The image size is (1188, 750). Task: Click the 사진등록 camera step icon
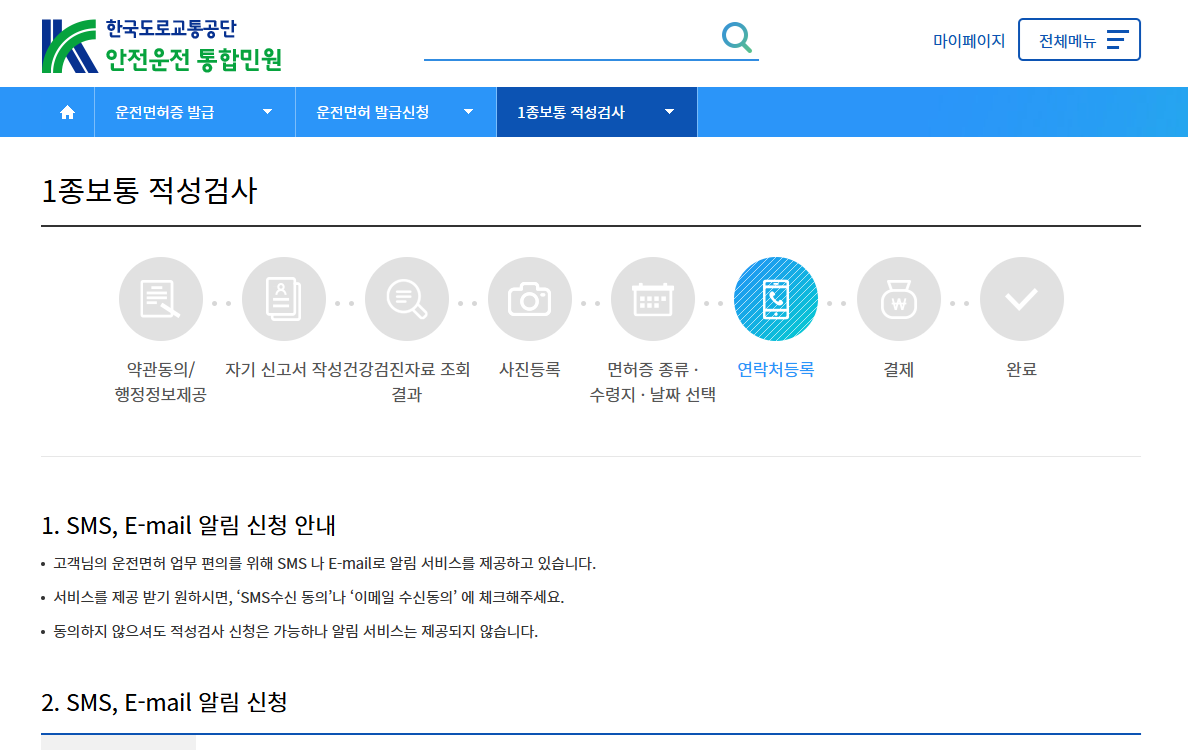click(x=530, y=298)
